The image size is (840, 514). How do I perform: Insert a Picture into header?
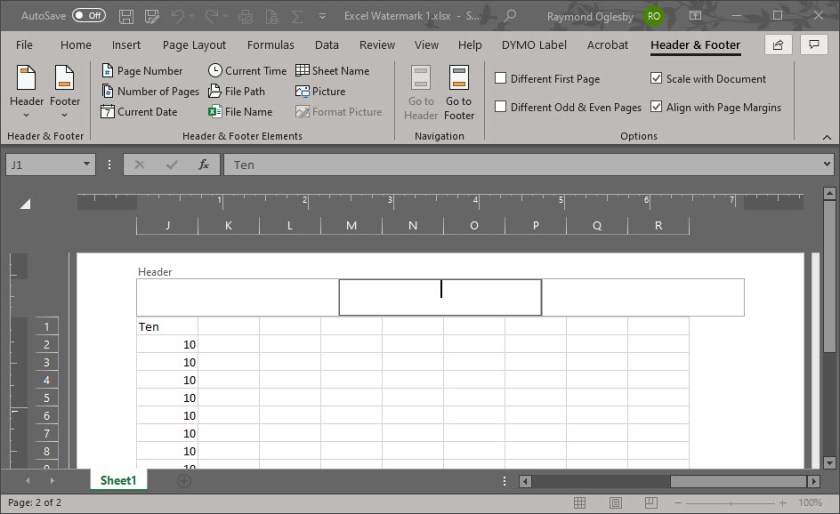point(320,91)
